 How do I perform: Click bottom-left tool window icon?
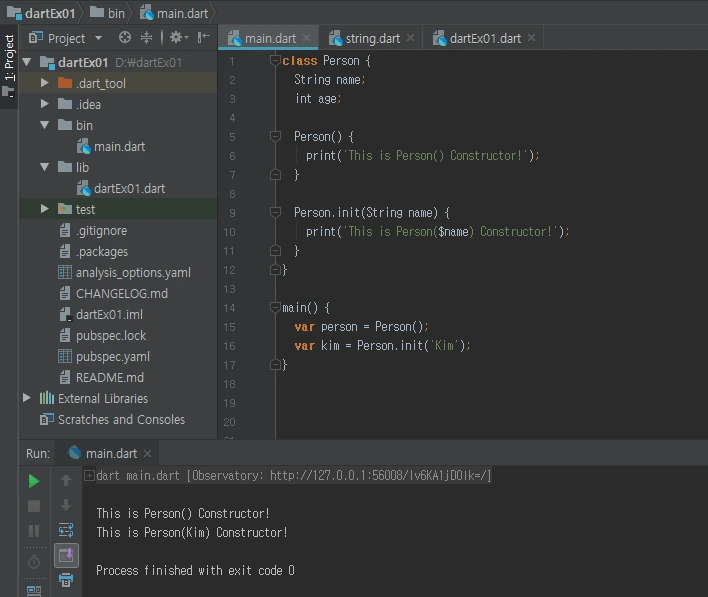pos(34,590)
